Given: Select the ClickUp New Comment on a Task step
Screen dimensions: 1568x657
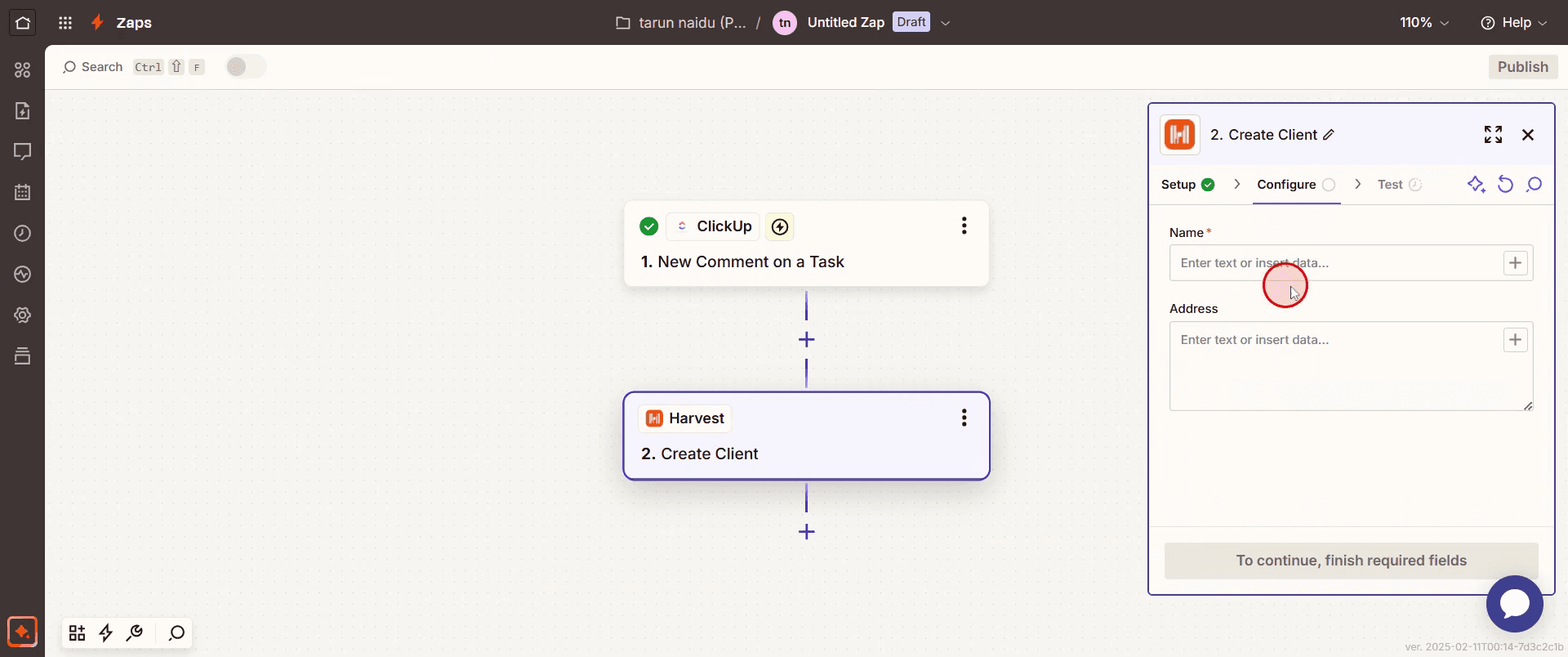Looking at the screenshot, I should (x=806, y=244).
